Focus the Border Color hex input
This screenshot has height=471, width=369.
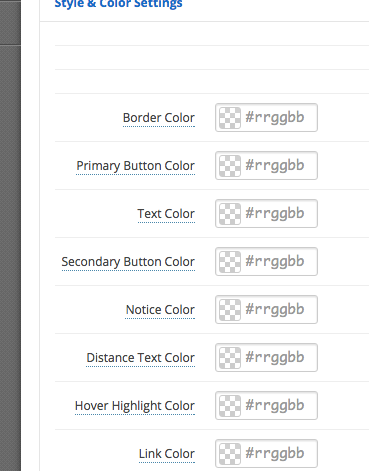tap(279, 118)
